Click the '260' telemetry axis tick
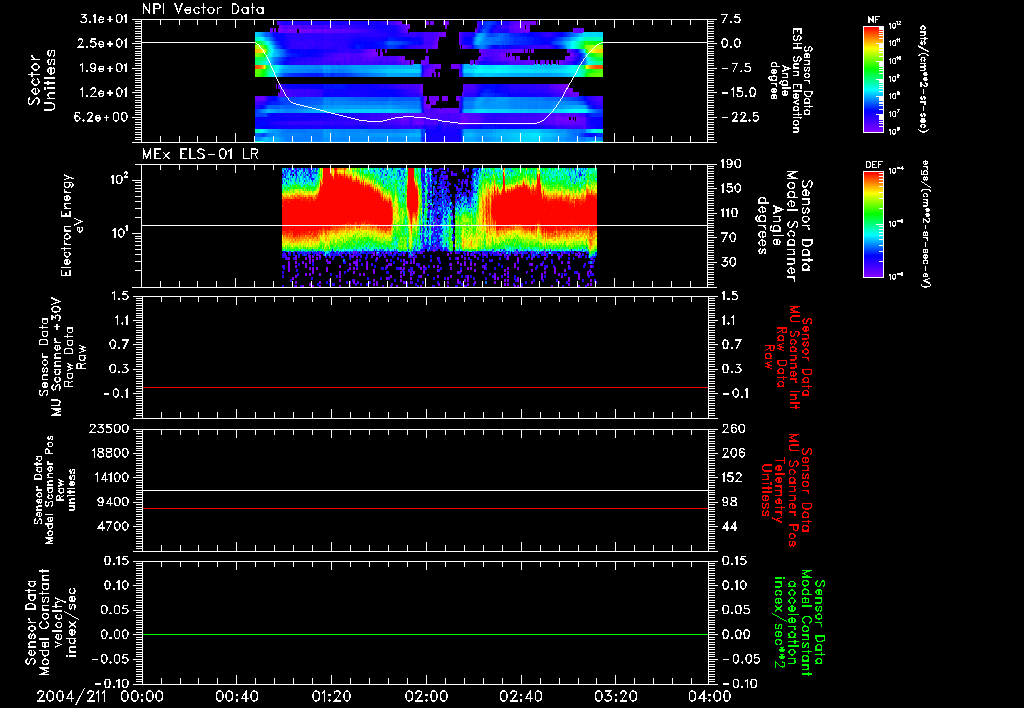The image size is (1024, 708). point(733,428)
